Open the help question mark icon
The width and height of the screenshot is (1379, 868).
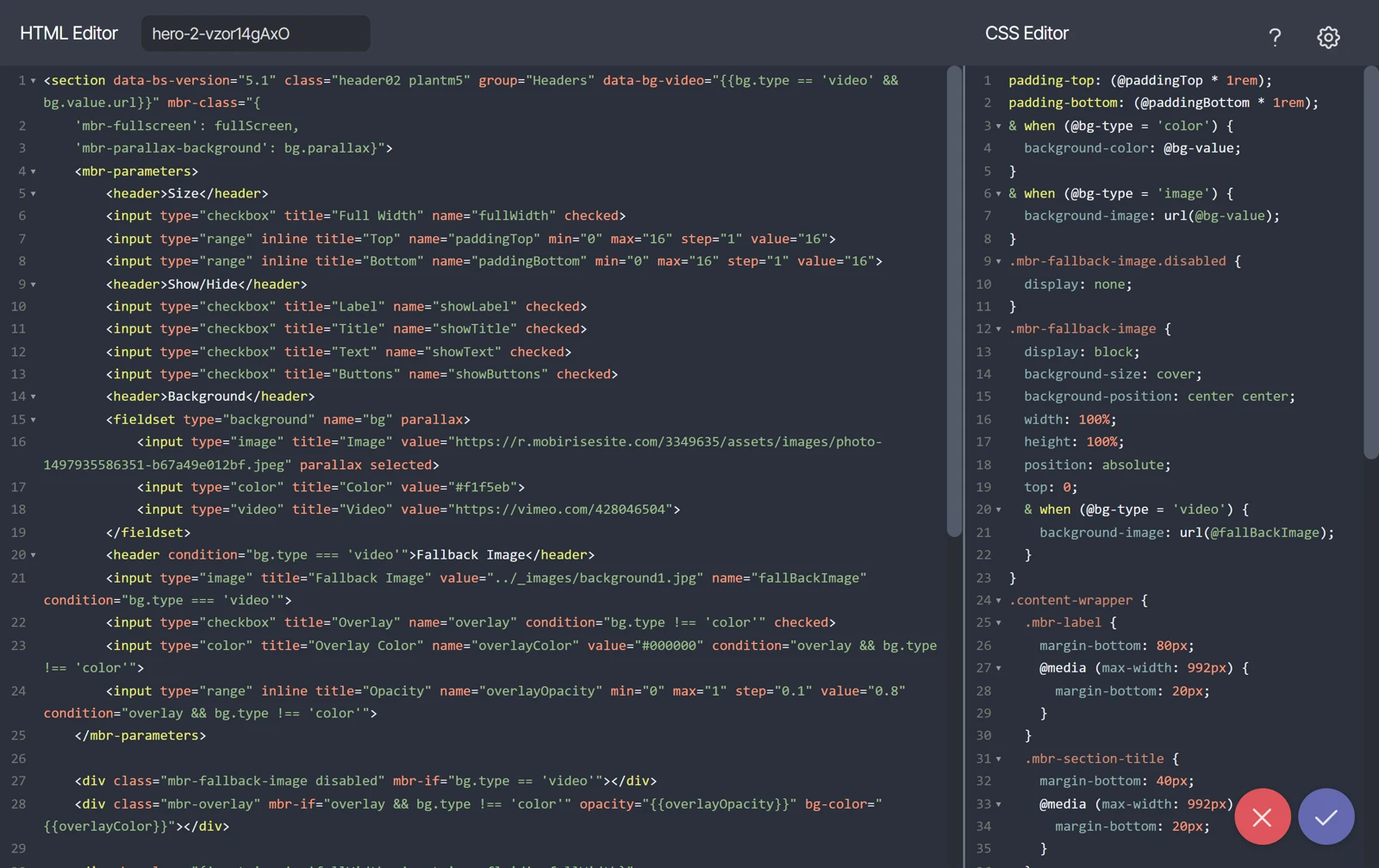(x=1275, y=36)
